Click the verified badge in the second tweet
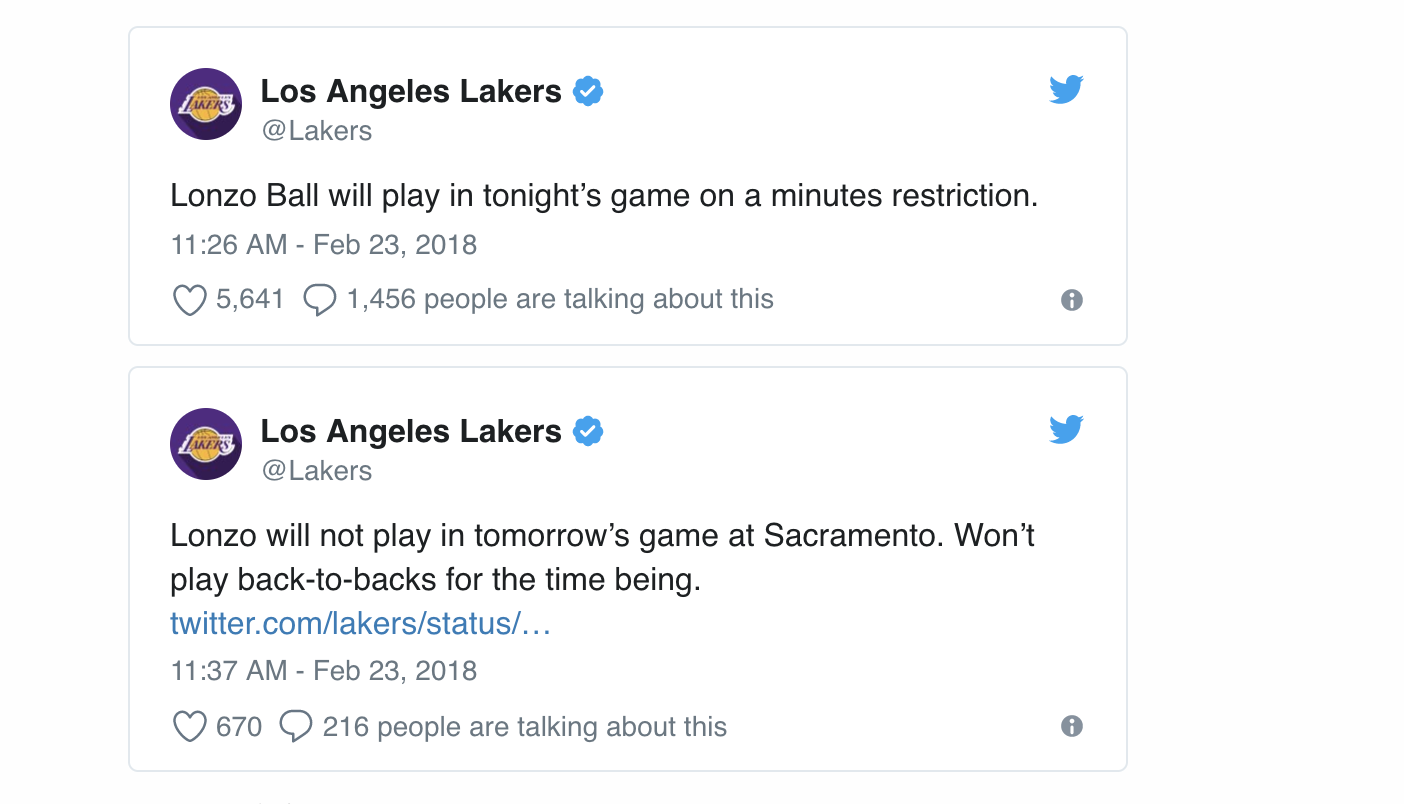 [x=588, y=432]
